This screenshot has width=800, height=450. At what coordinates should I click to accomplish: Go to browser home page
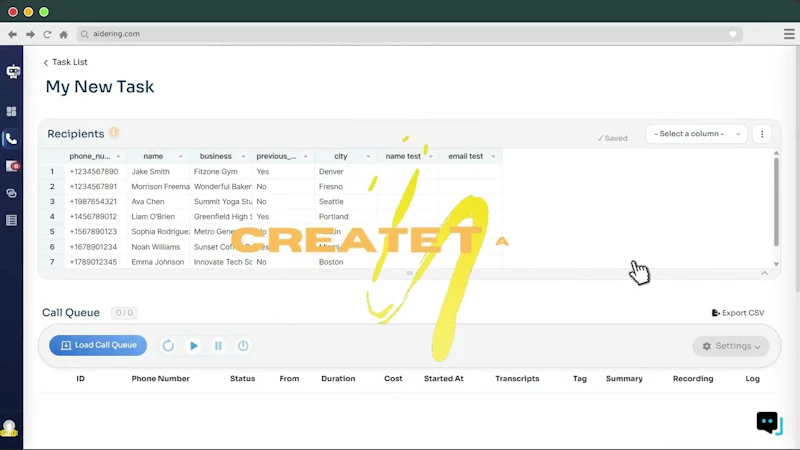click(63, 34)
